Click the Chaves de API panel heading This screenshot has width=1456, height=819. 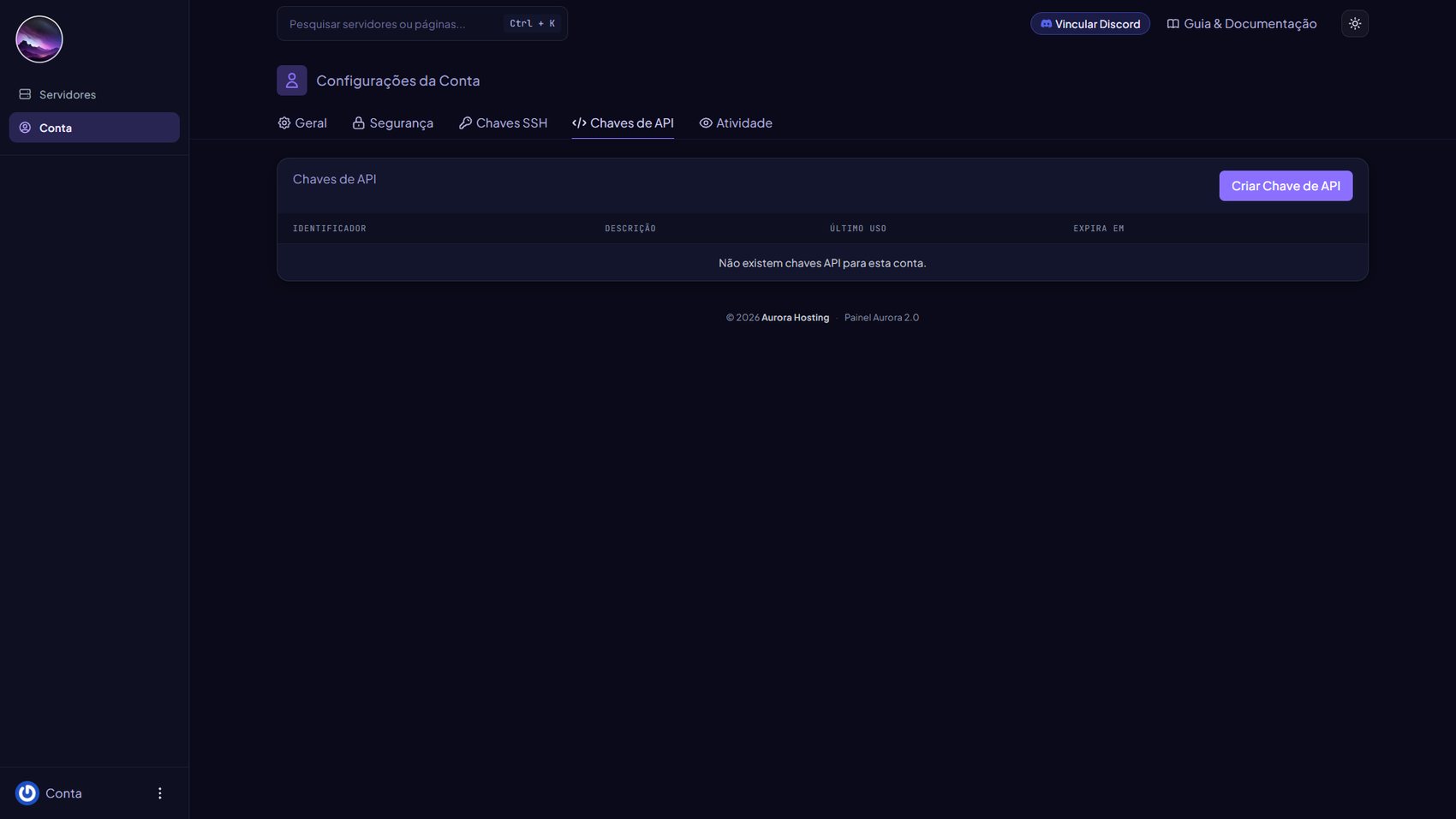[335, 179]
